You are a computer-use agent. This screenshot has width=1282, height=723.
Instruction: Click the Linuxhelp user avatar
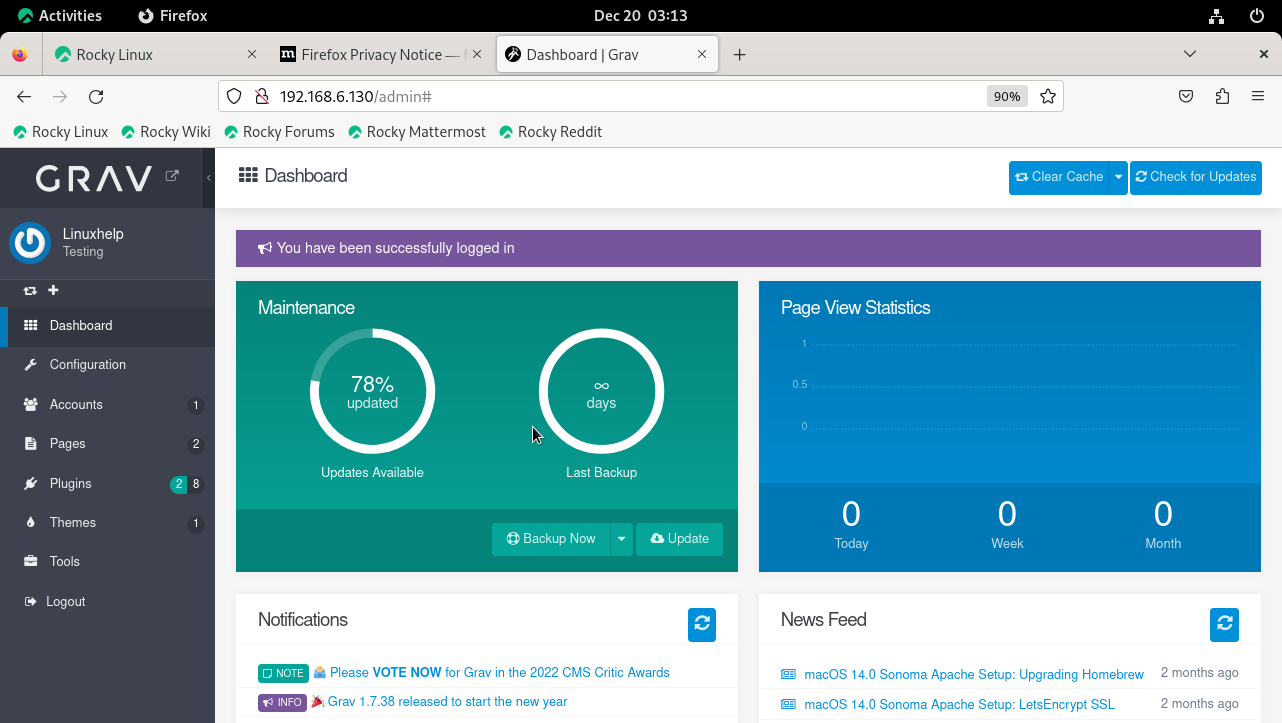point(30,242)
